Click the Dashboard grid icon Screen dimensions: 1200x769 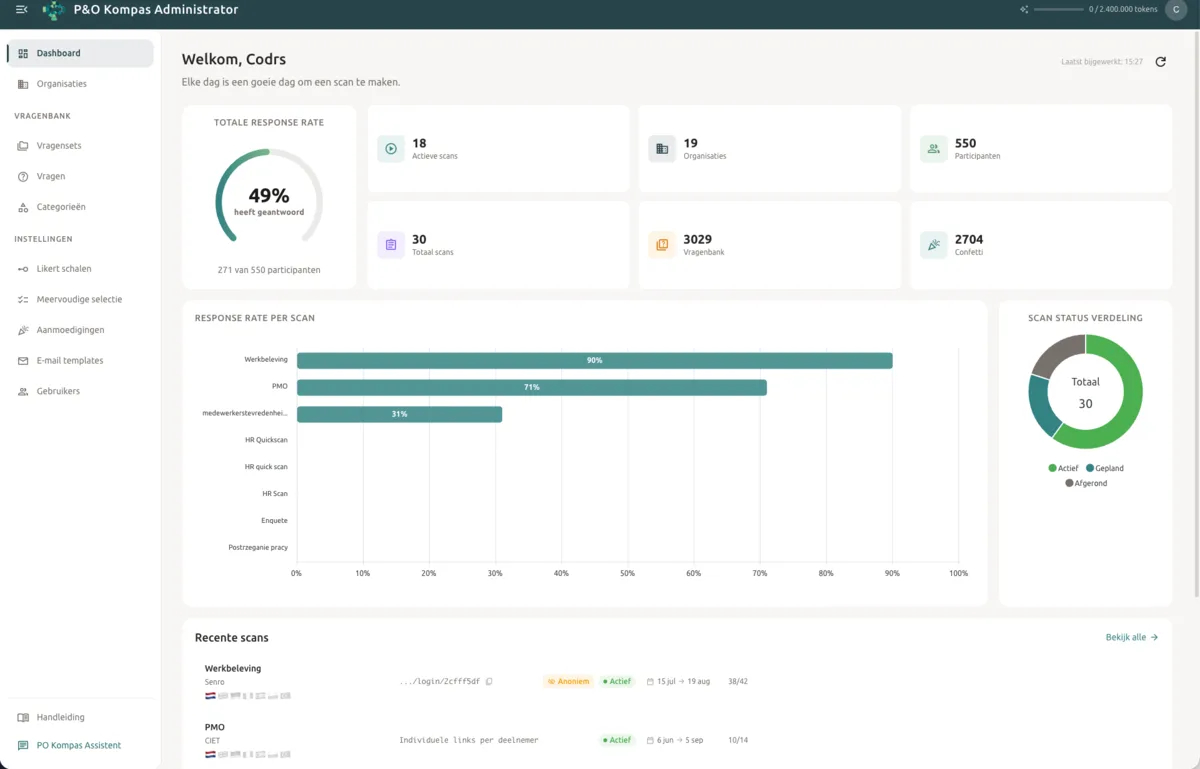pos(23,54)
